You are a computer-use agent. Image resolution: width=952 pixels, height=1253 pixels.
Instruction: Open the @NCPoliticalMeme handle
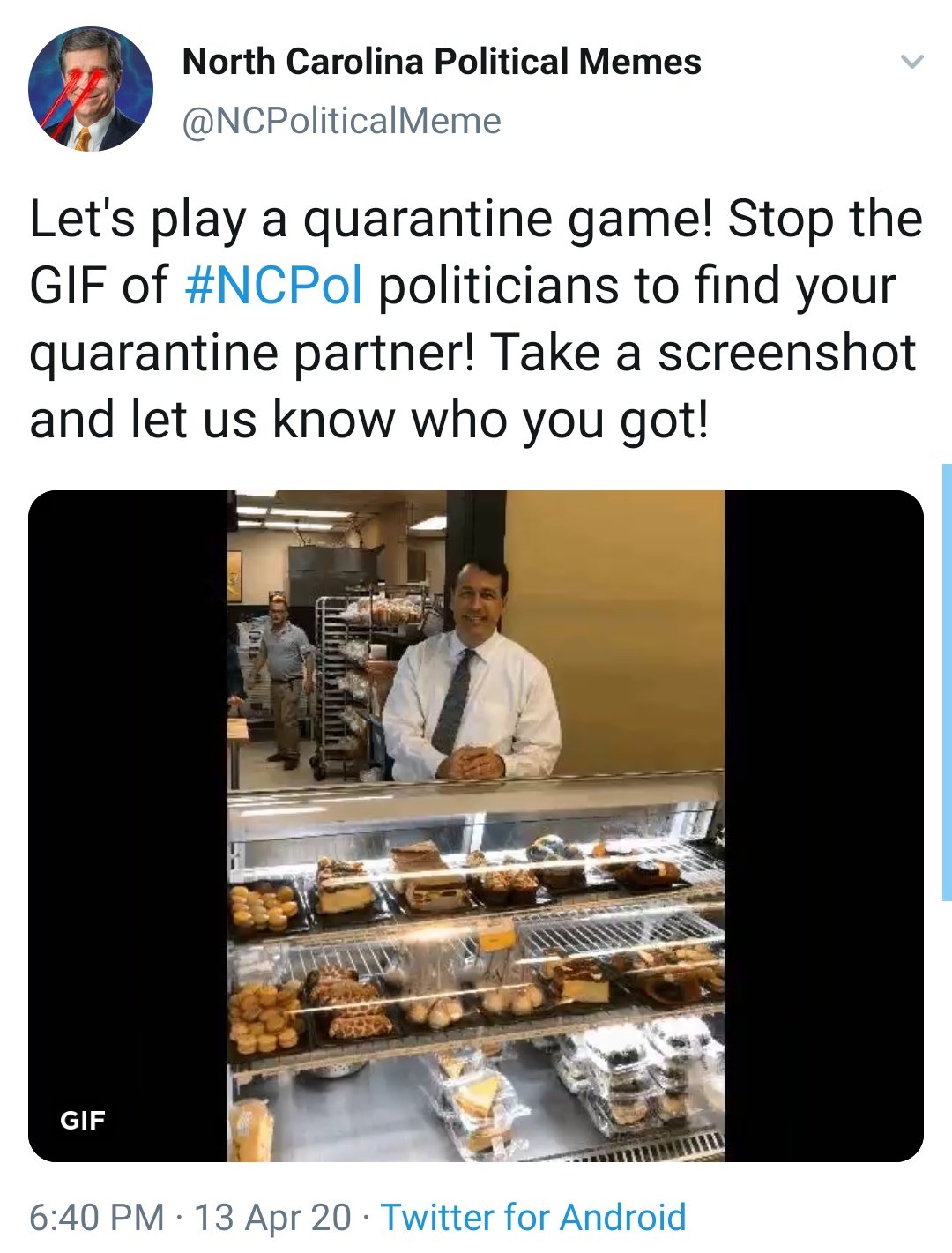341,121
